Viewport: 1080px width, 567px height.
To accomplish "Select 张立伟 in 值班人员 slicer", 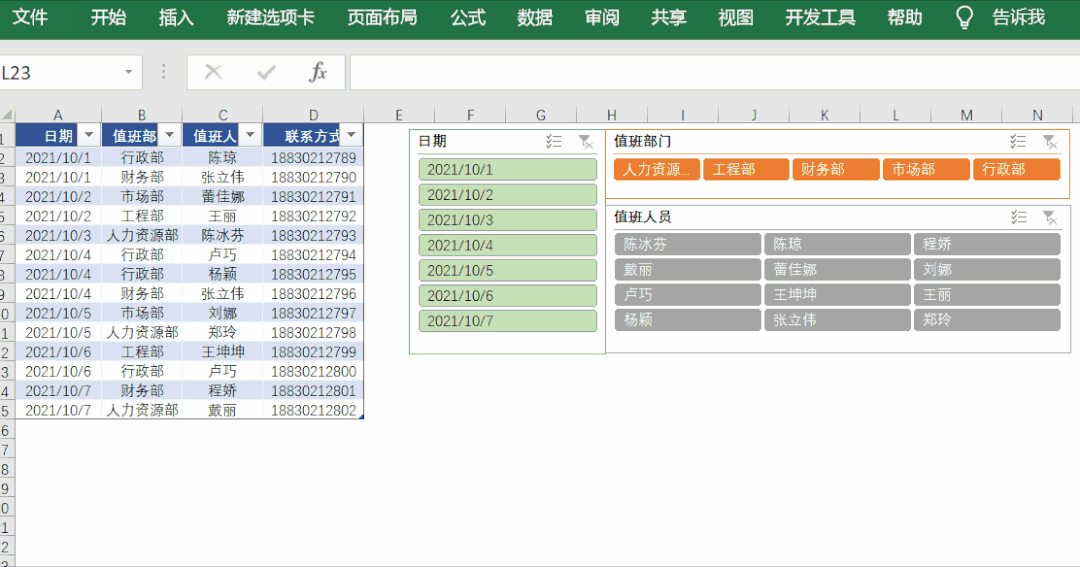I will pyautogui.click(x=838, y=320).
